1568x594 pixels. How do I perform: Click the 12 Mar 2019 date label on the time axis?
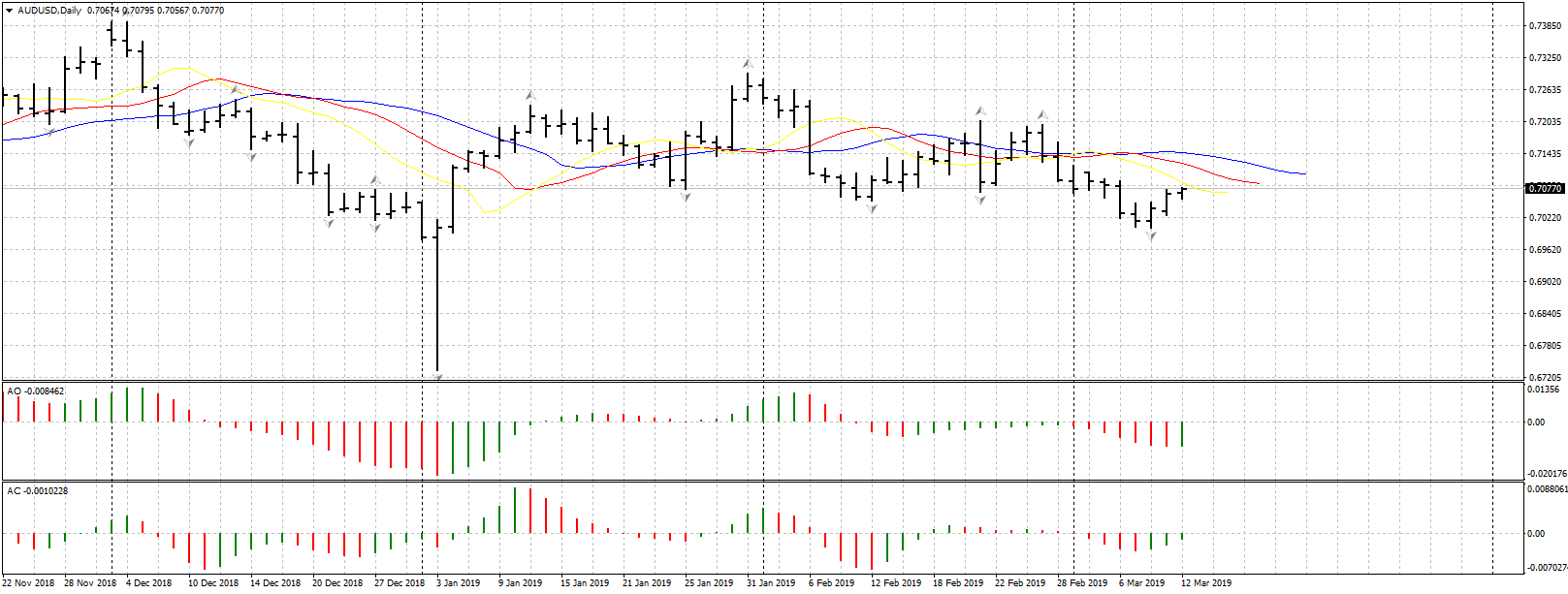[x=1206, y=583]
